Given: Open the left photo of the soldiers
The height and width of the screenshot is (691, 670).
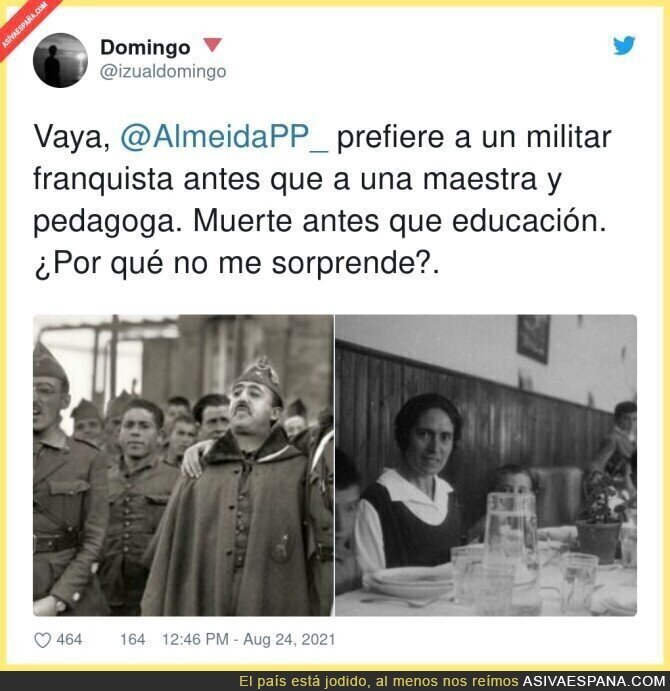Looking at the screenshot, I should (183, 465).
